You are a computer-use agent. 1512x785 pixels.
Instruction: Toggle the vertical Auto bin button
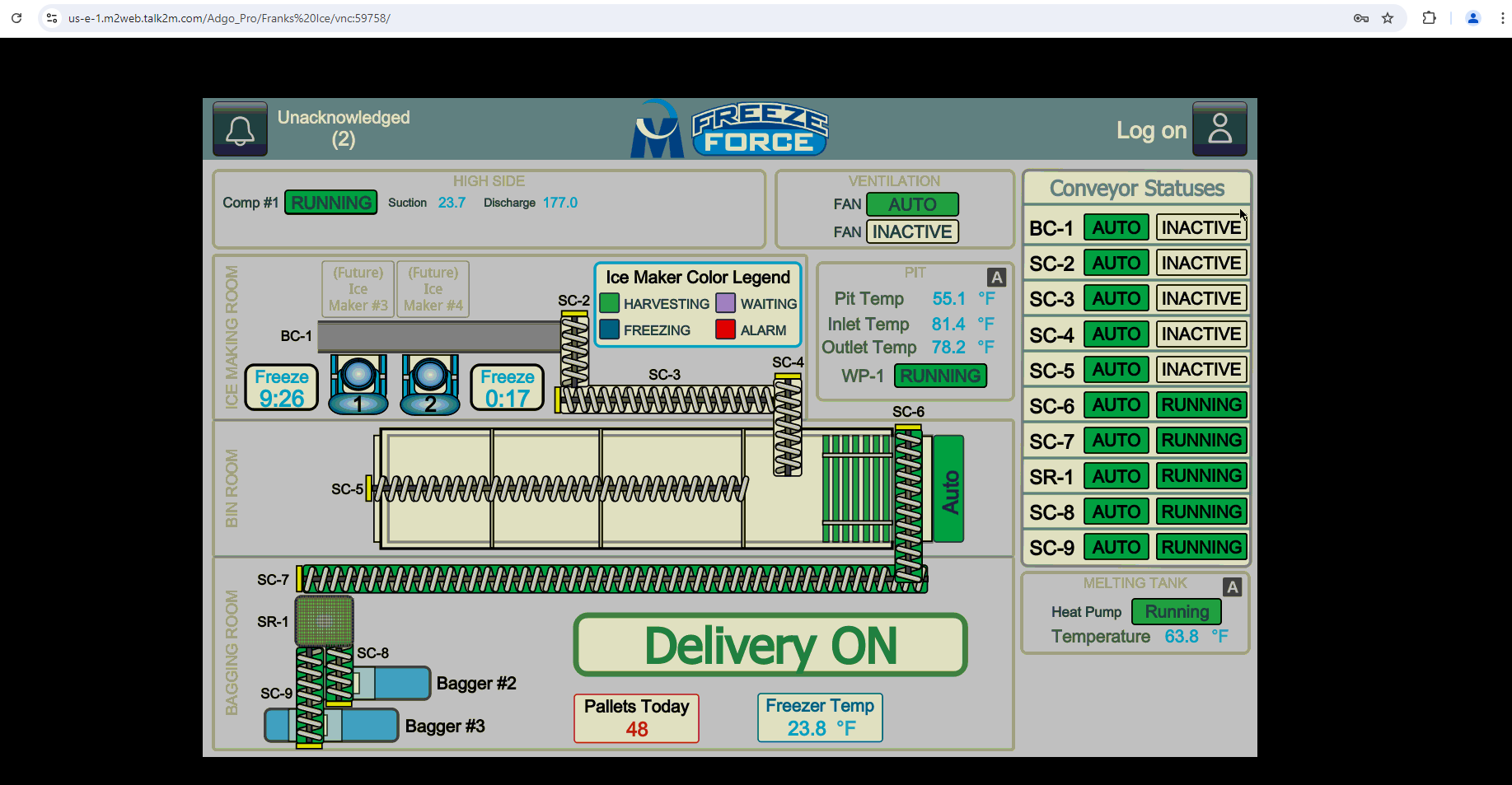click(949, 489)
